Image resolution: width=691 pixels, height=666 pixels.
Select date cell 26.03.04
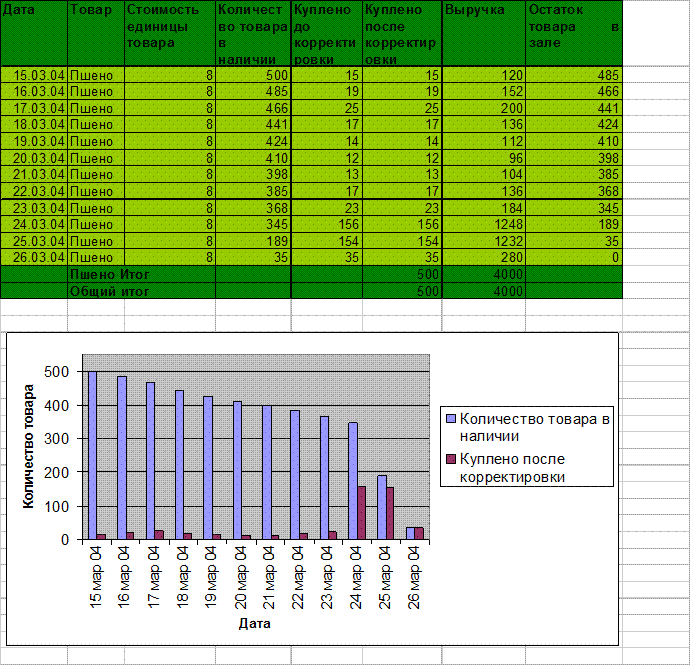click(x=34, y=257)
